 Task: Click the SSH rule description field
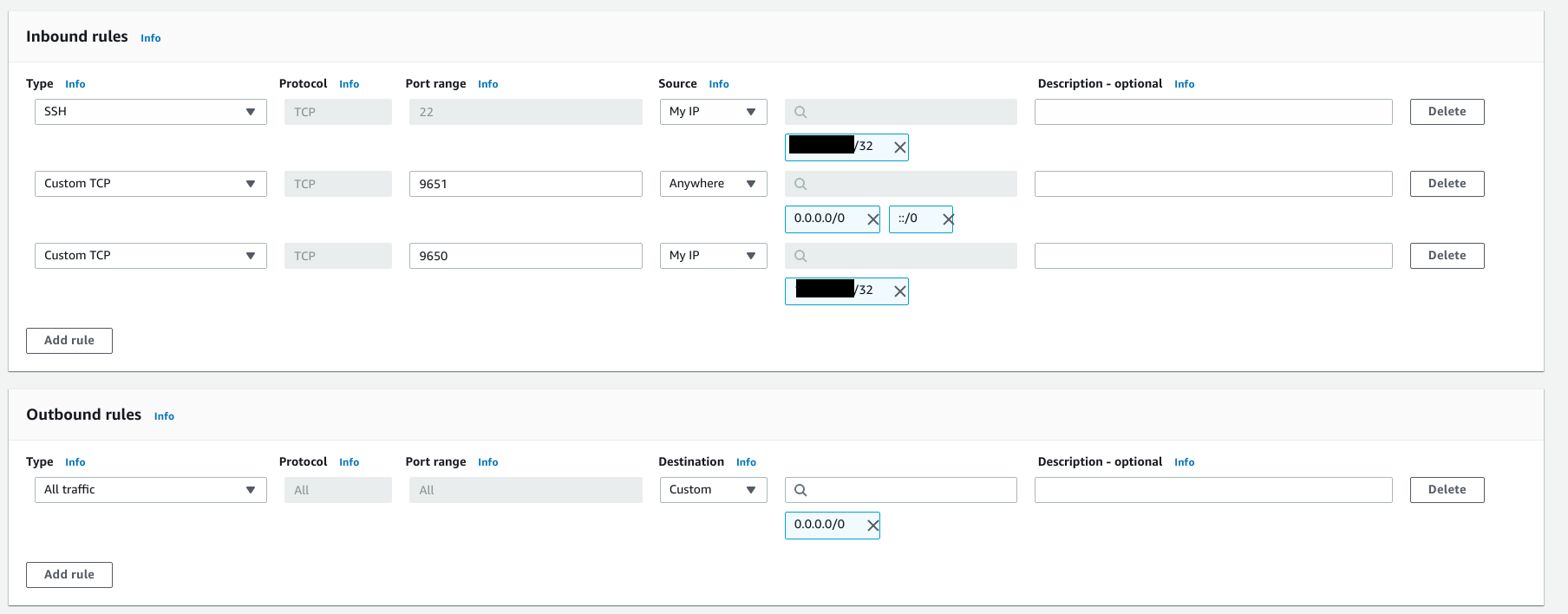(1212, 112)
